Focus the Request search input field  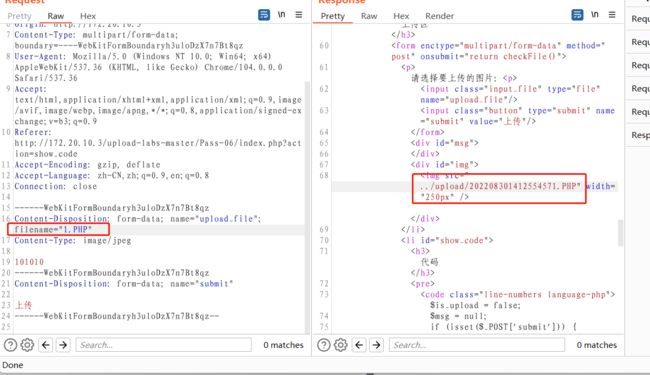(x=163, y=345)
